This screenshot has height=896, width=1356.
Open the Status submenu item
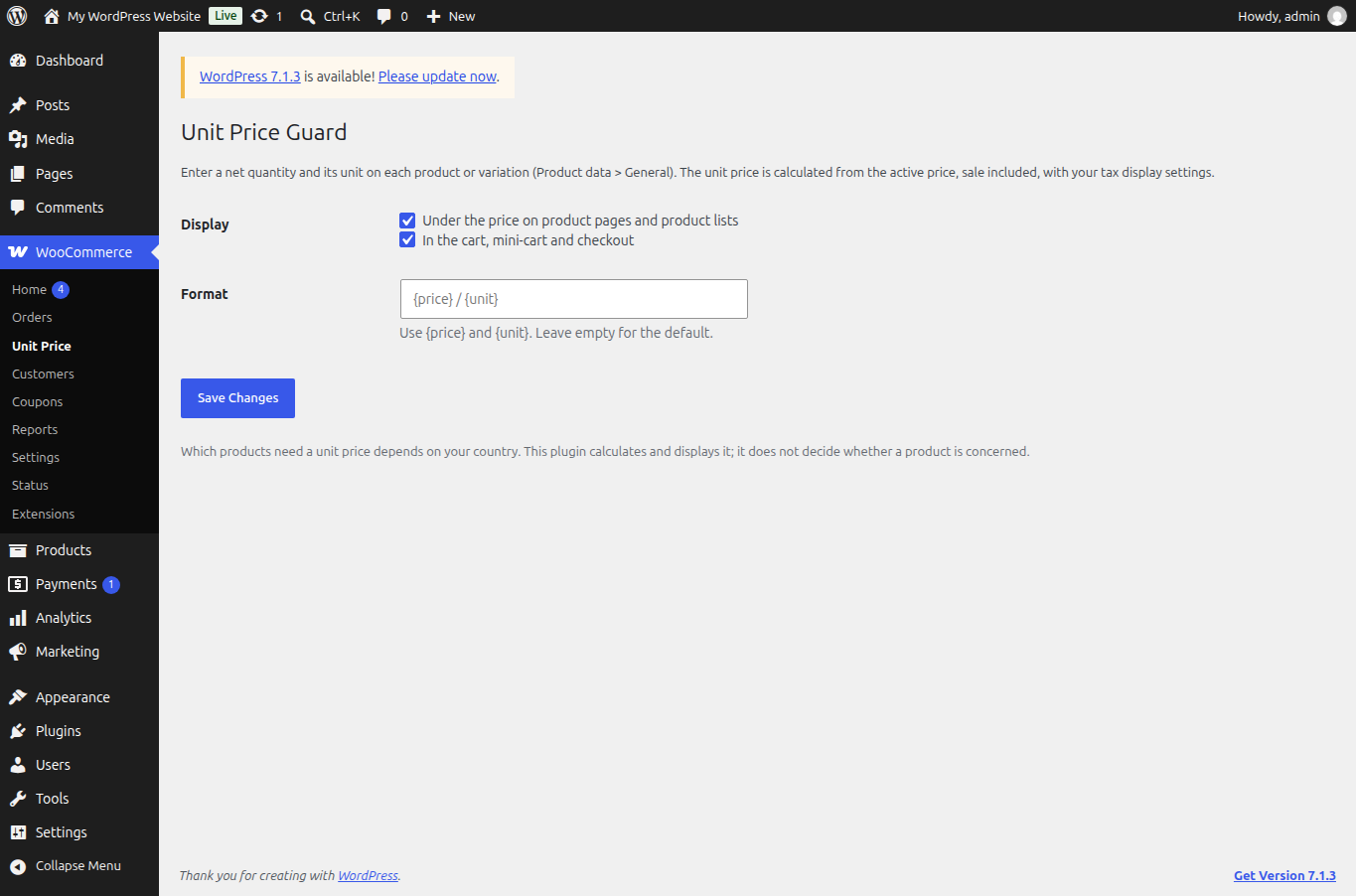[30, 486]
